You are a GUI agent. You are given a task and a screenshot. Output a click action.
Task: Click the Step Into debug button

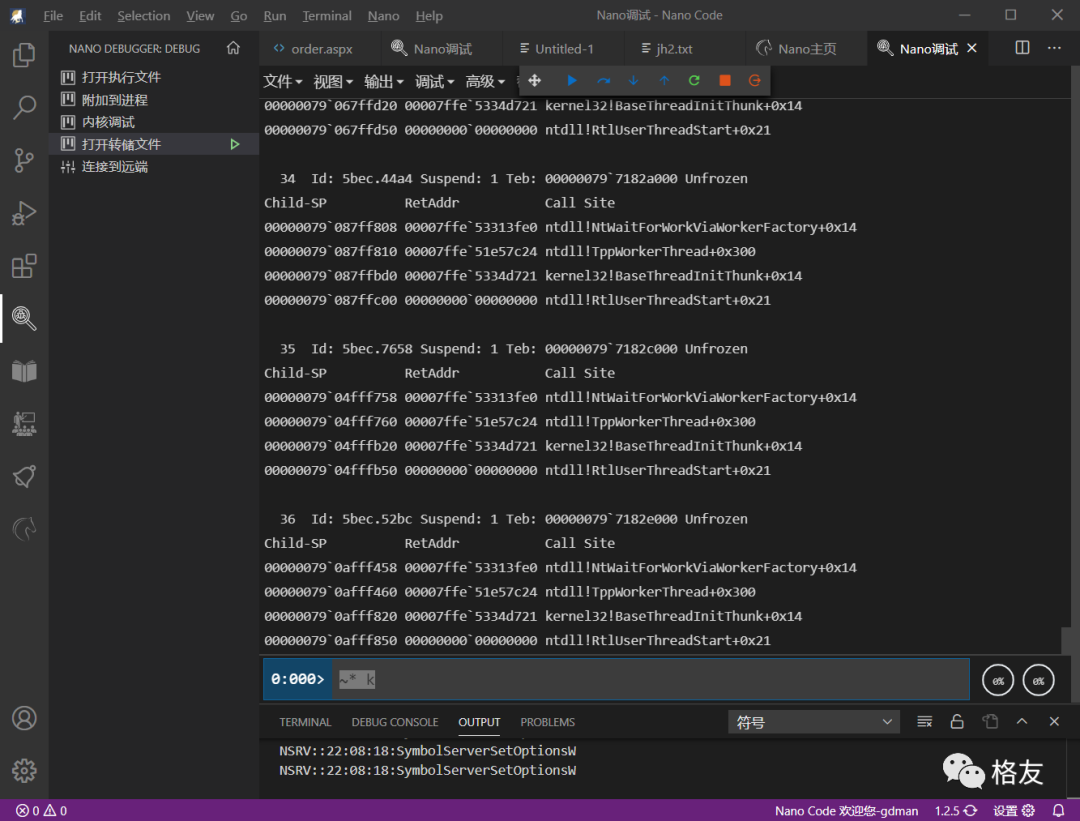click(x=634, y=81)
